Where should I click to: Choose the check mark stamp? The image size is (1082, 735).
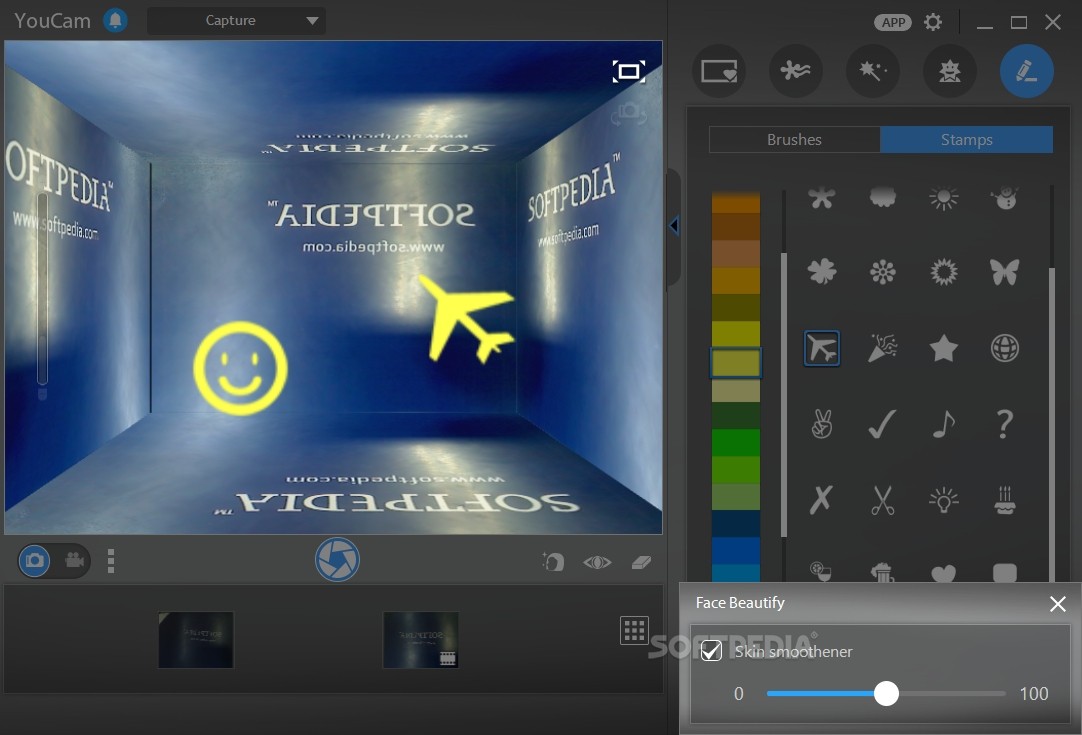(883, 424)
